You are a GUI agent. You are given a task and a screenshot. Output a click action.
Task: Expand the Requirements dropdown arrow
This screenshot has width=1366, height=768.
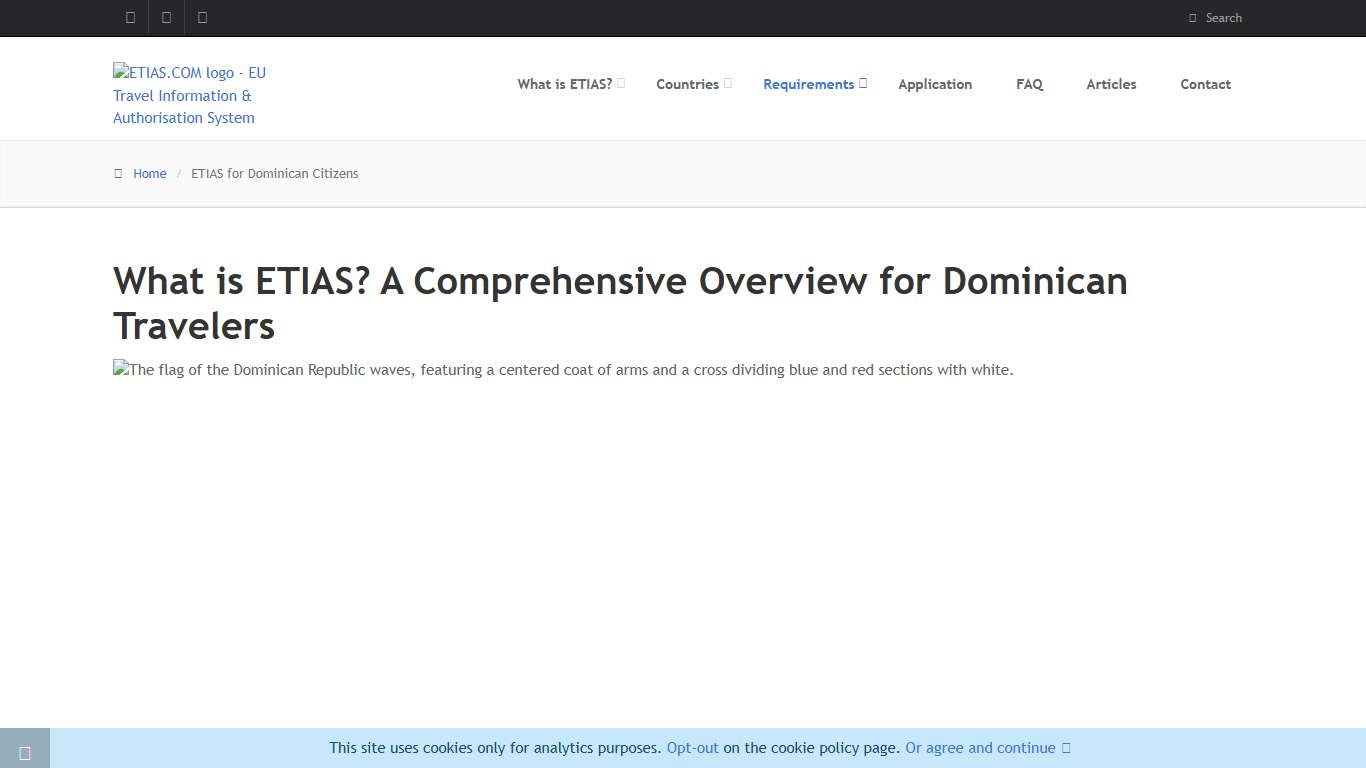863,83
